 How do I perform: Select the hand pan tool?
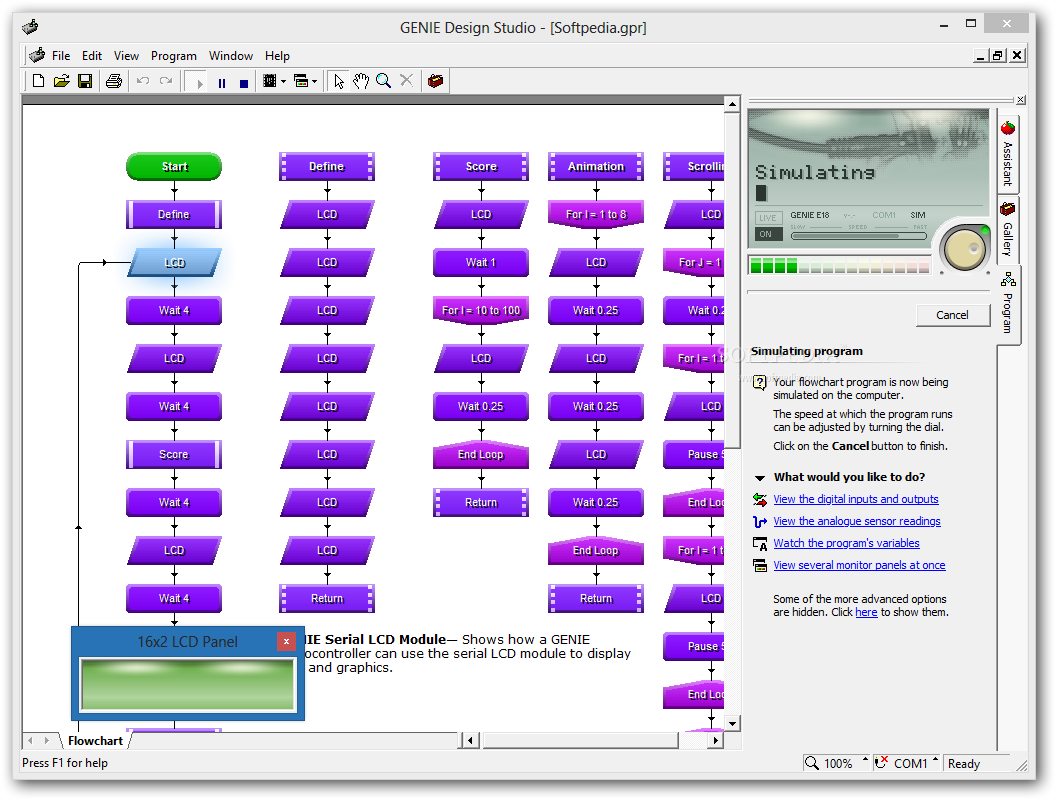[362, 81]
